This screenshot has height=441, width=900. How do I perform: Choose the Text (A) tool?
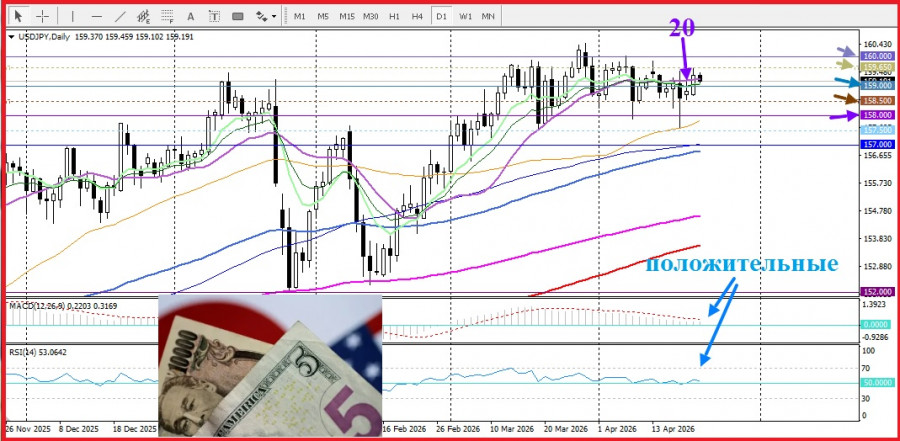(191, 16)
